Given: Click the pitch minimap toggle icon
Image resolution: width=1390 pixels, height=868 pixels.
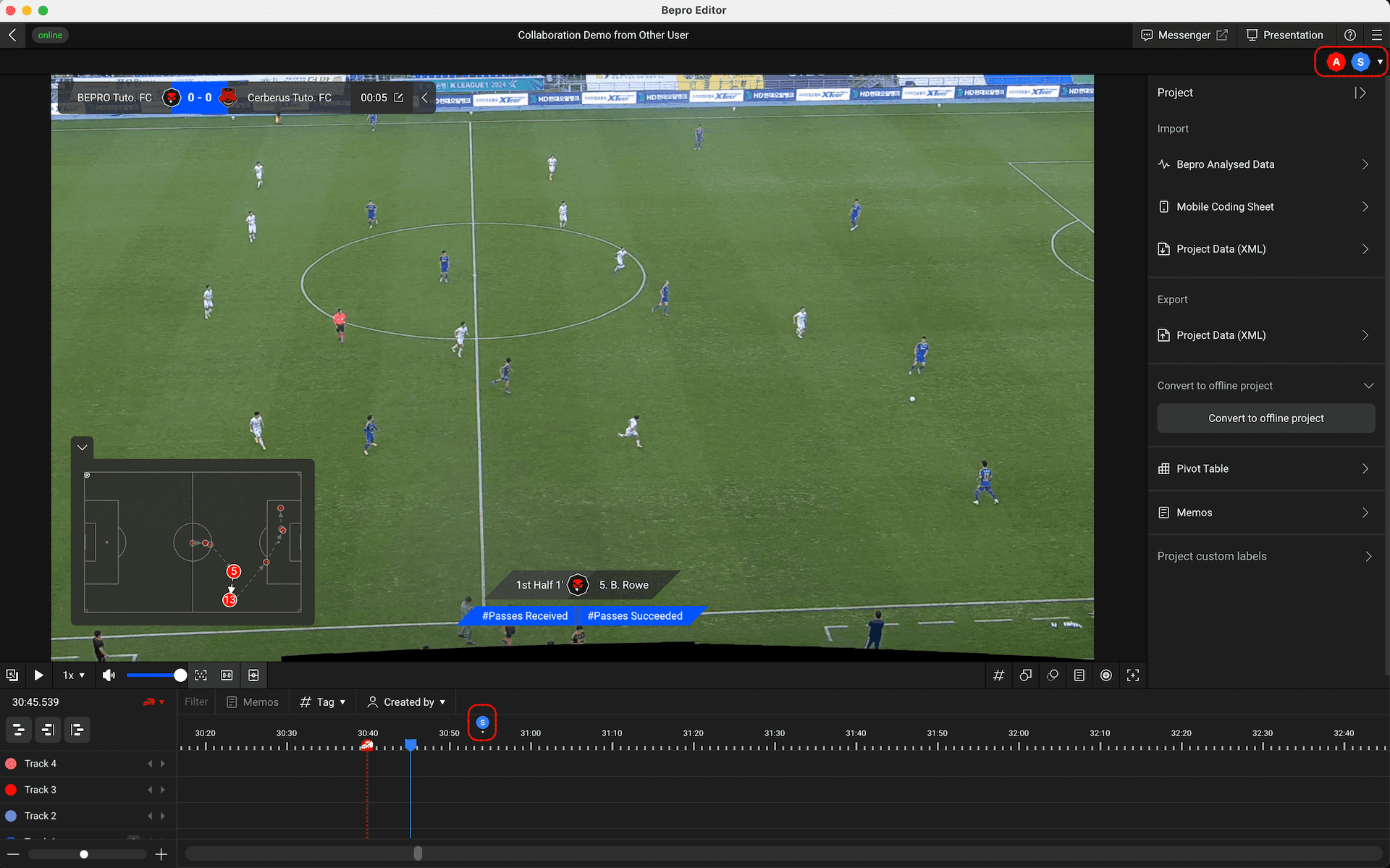Looking at the screenshot, I should point(253,675).
